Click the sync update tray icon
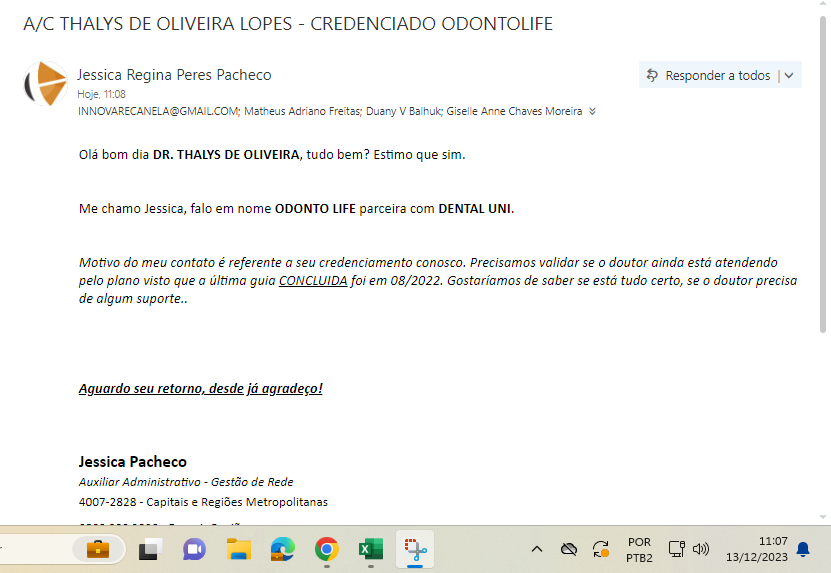Viewport: 831px width, 573px height. tap(601, 549)
